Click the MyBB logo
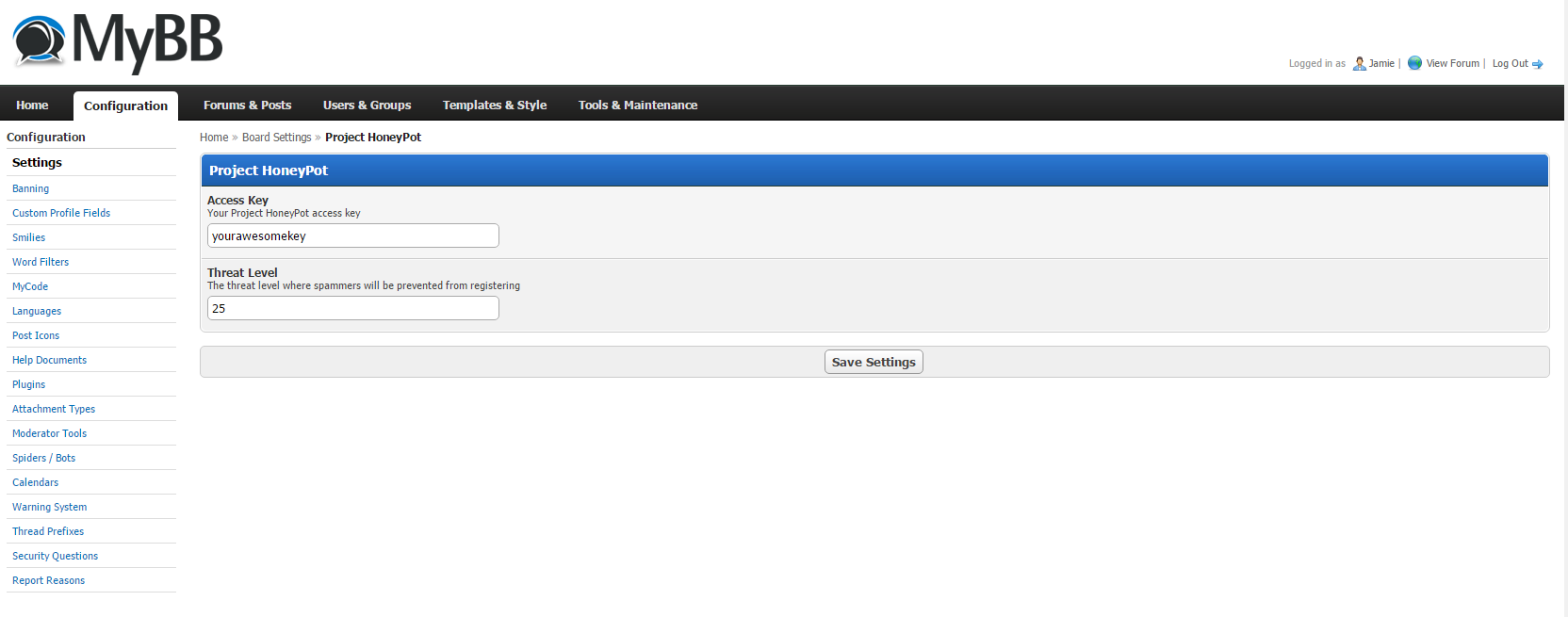The height and width of the screenshot is (617, 1568). coord(118,42)
